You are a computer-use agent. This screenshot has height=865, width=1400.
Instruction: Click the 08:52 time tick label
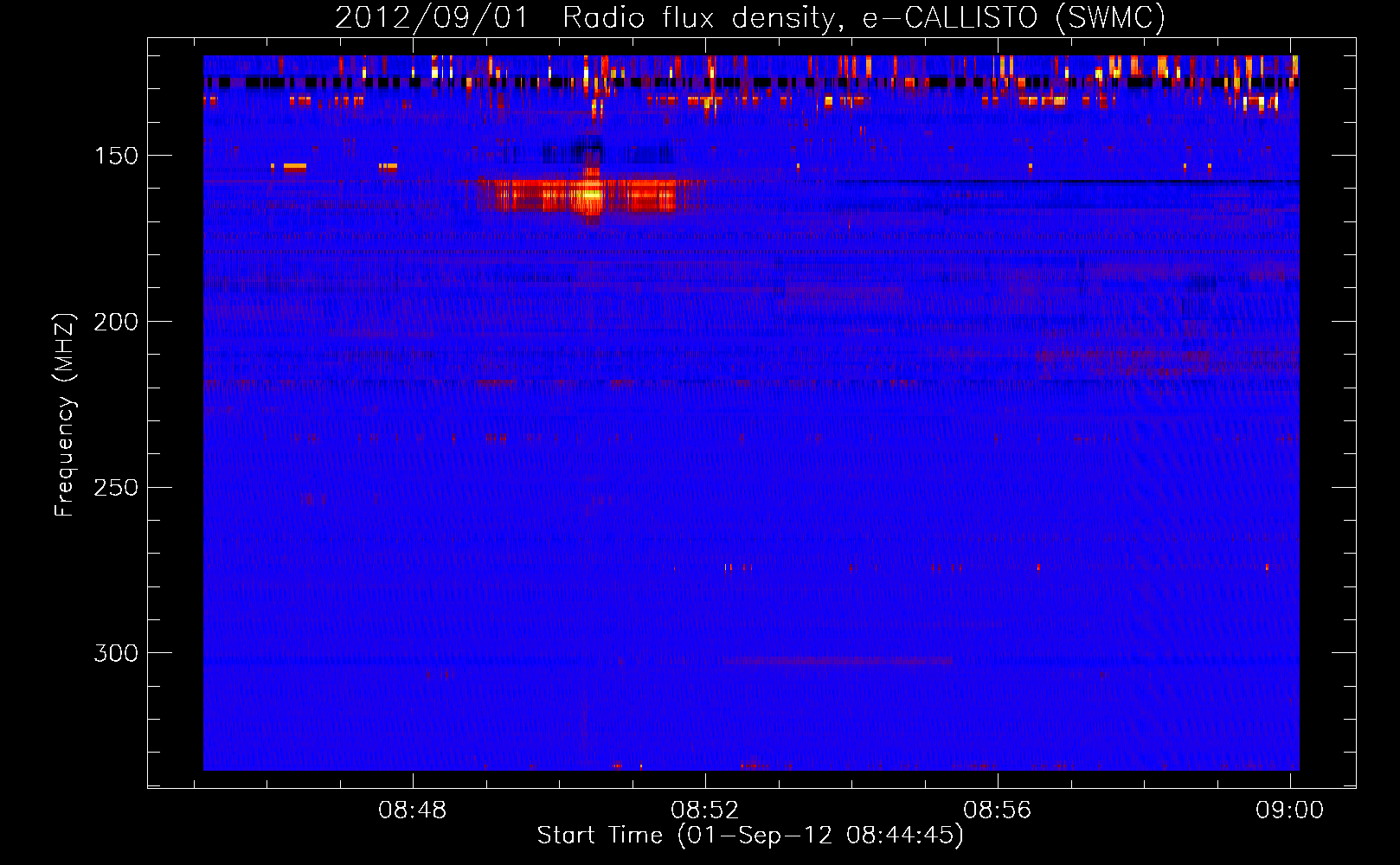[705, 811]
